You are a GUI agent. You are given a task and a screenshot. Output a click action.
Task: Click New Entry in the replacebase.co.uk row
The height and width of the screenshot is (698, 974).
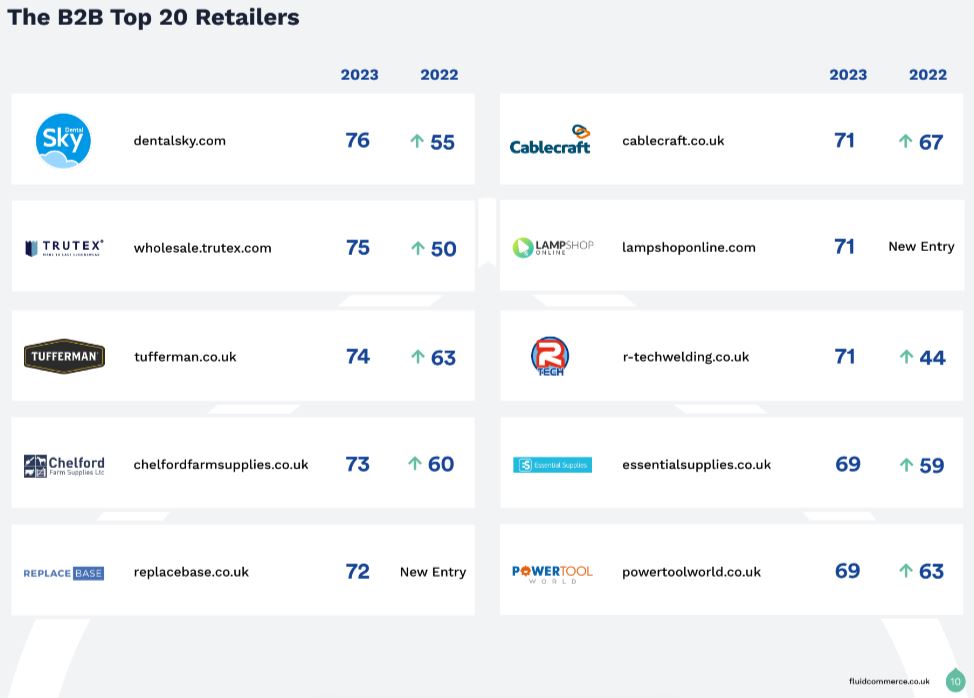[433, 572]
